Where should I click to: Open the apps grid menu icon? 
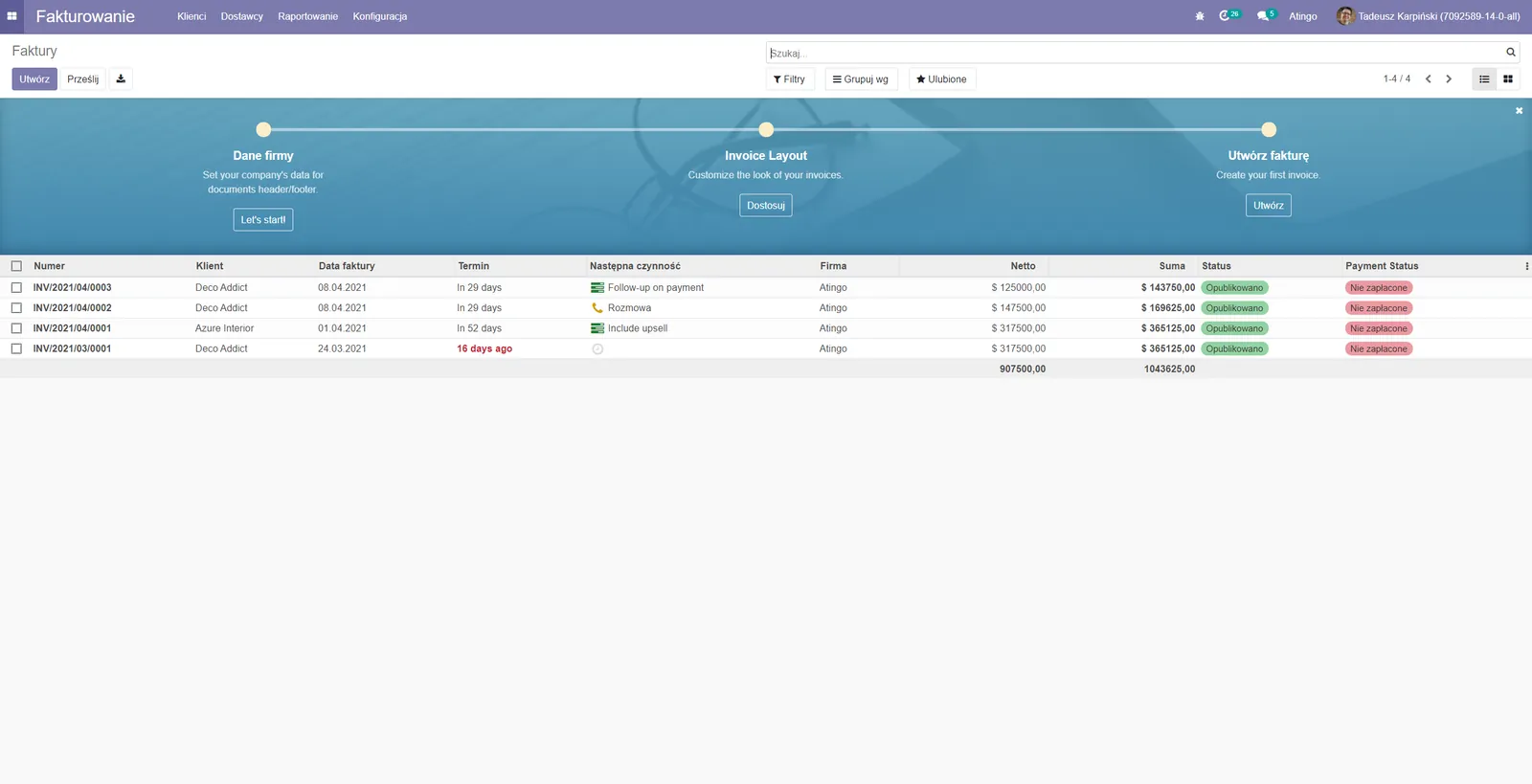[11, 16]
